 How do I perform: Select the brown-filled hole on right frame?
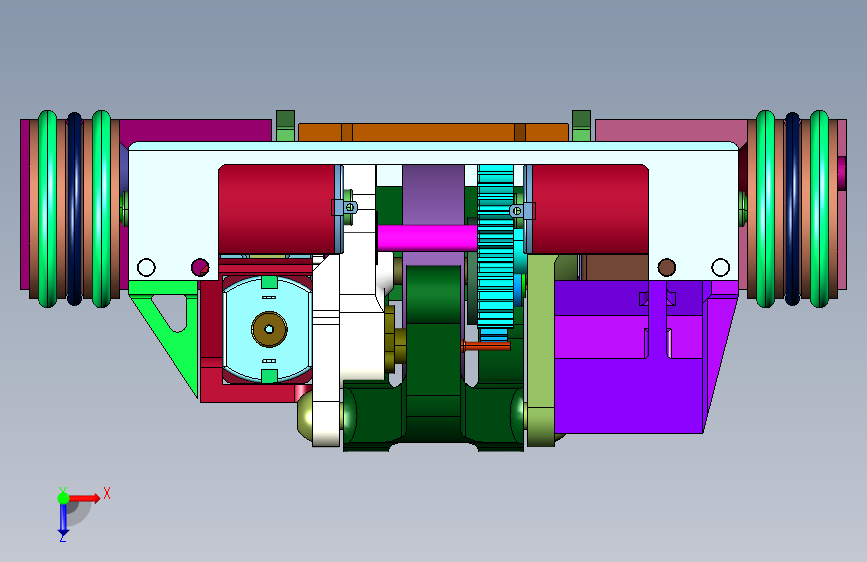click(667, 267)
